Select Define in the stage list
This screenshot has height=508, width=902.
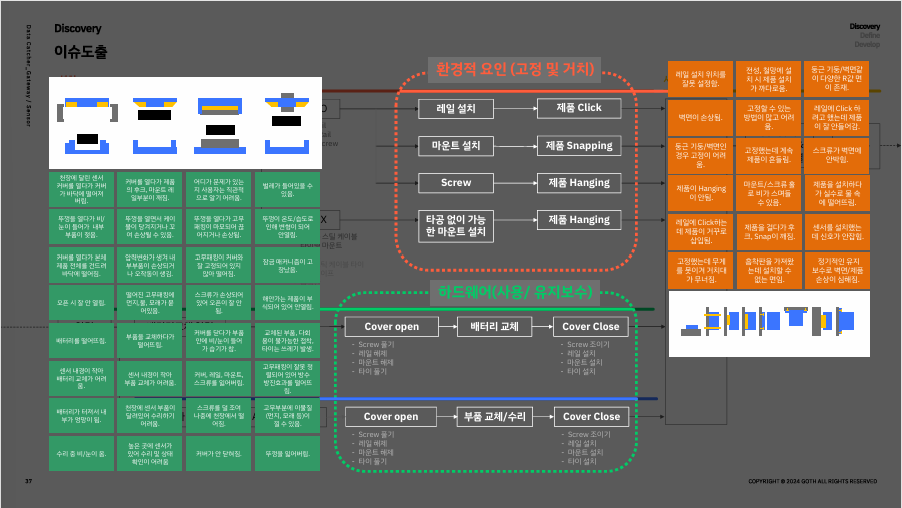click(870, 36)
